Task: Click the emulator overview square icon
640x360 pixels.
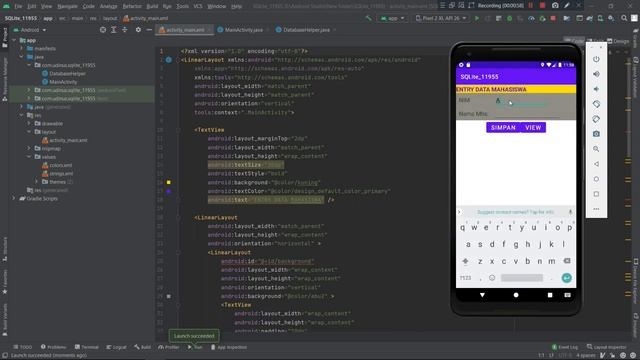Action: pyautogui.click(x=596, y=194)
